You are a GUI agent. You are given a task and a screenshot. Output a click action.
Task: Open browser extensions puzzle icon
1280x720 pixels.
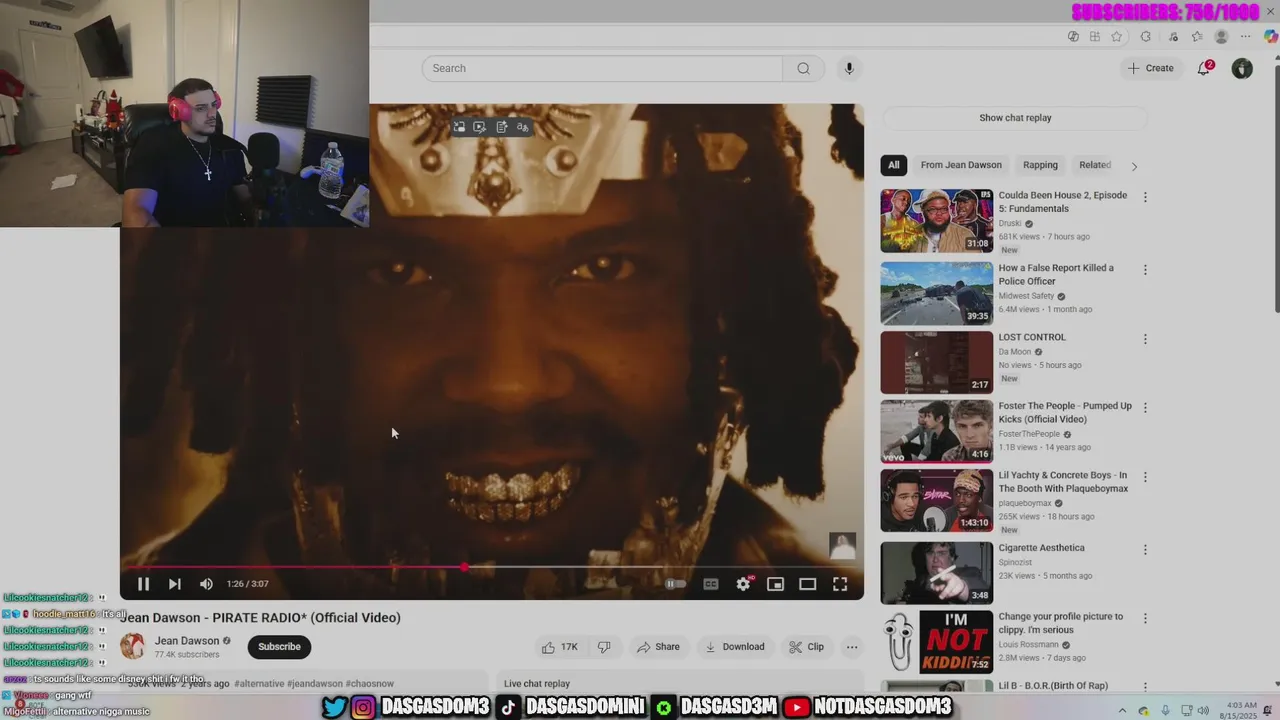[x=1146, y=37]
